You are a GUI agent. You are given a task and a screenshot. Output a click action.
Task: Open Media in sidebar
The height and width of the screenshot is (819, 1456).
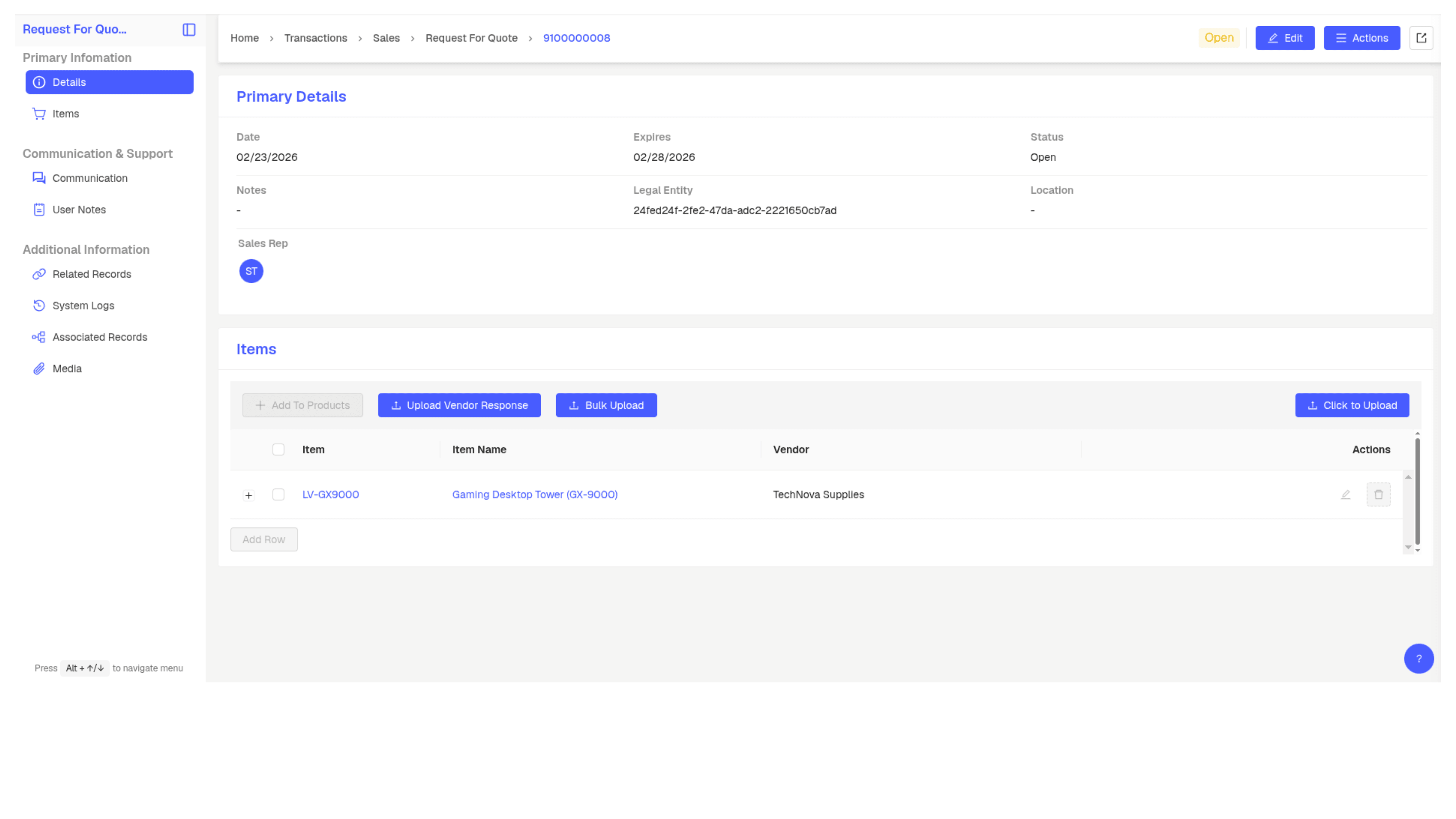tap(109, 369)
